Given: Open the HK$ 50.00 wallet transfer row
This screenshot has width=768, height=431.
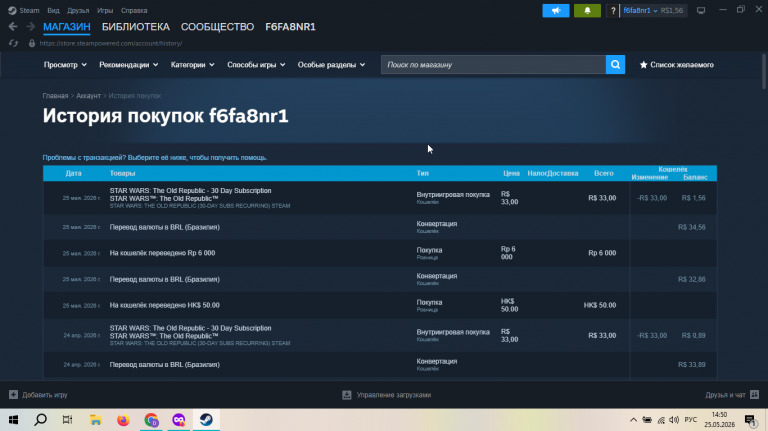Looking at the screenshot, I should click(x=380, y=305).
